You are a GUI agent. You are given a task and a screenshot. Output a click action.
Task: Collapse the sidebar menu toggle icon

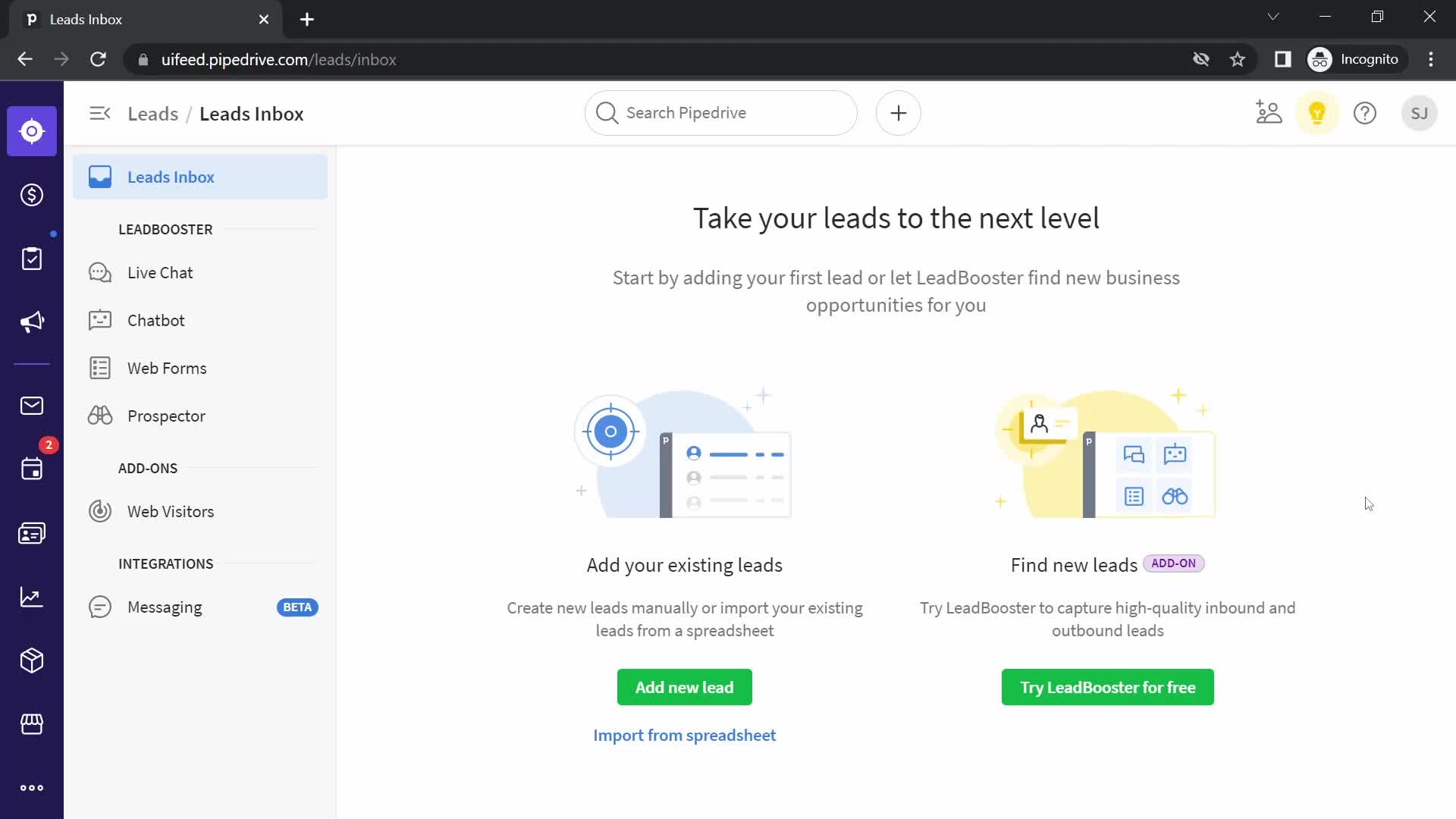point(100,114)
